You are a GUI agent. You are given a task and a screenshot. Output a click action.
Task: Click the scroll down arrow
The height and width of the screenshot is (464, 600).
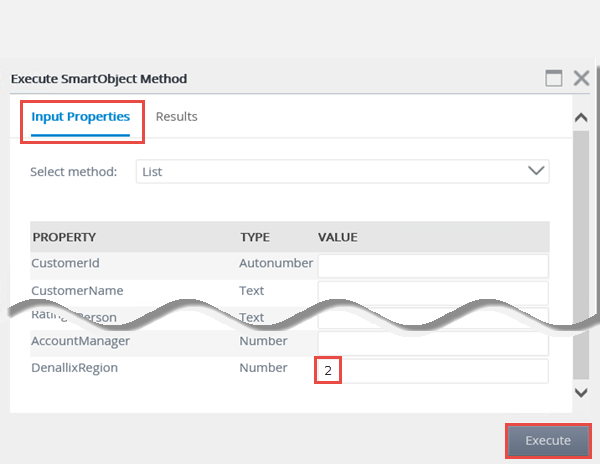coord(580,392)
